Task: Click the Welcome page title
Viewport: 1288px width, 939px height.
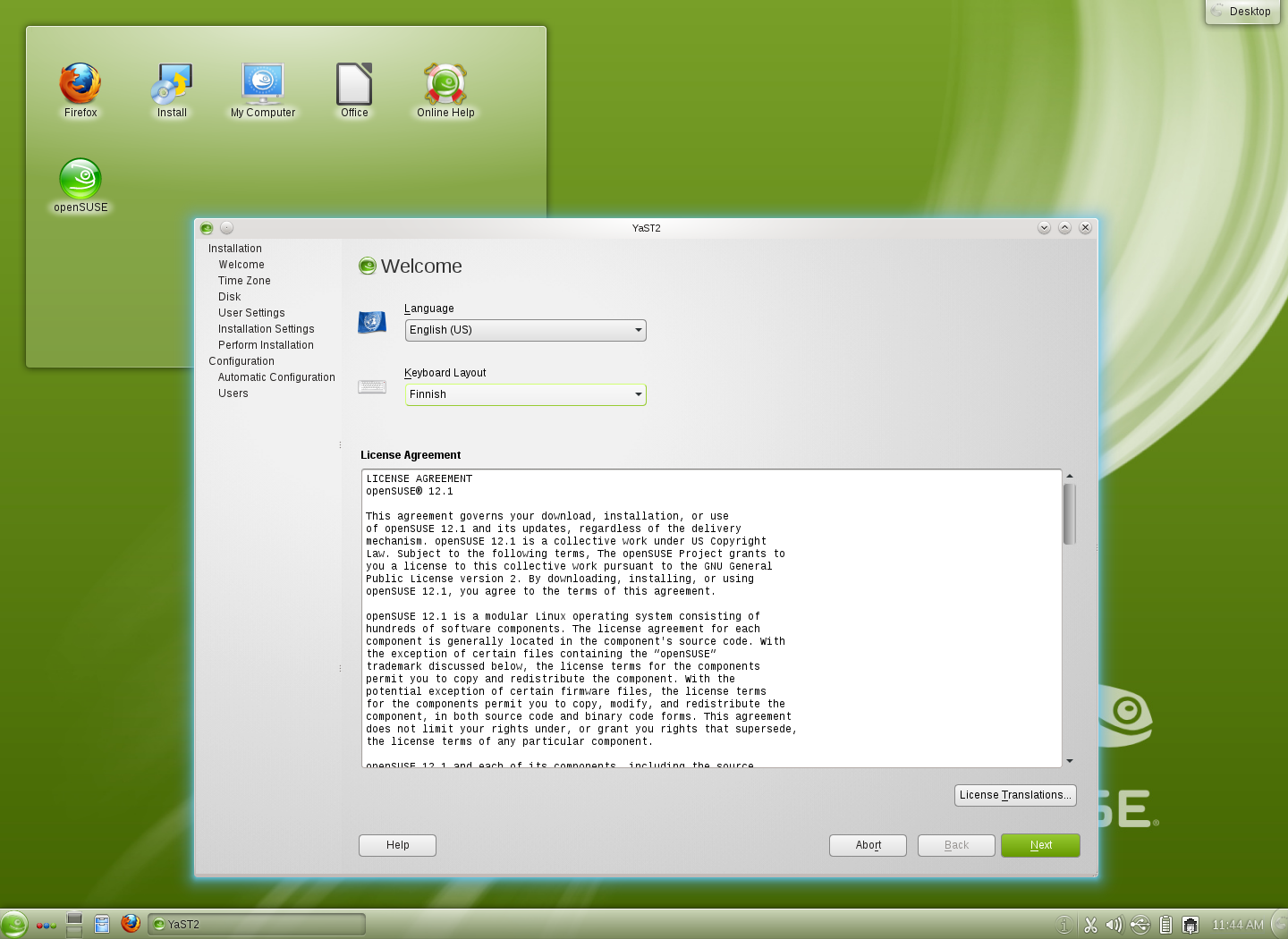Action: 421,266
